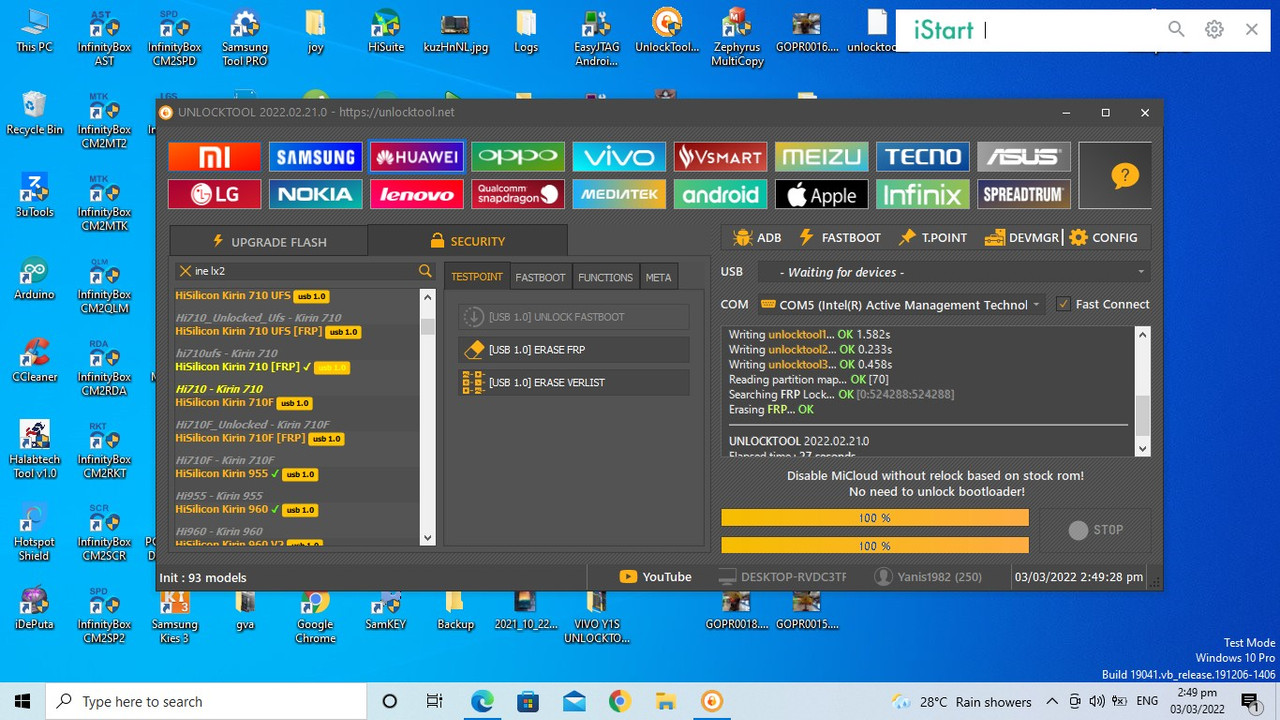Viewport: 1280px width, 720px height.
Task: Open the FASTBOOT tool
Action: tap(840, 238)
